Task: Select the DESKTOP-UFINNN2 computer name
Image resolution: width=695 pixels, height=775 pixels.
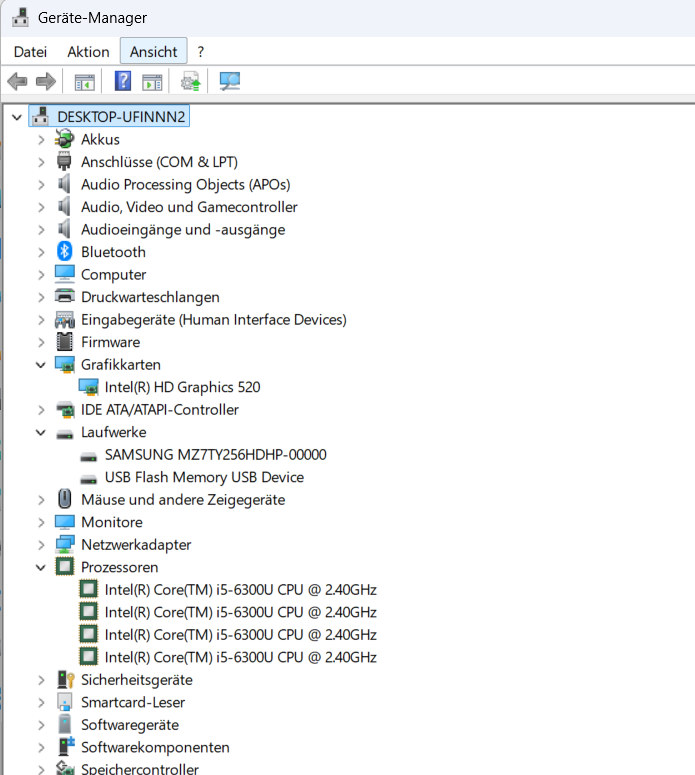Action: point(121,117)
